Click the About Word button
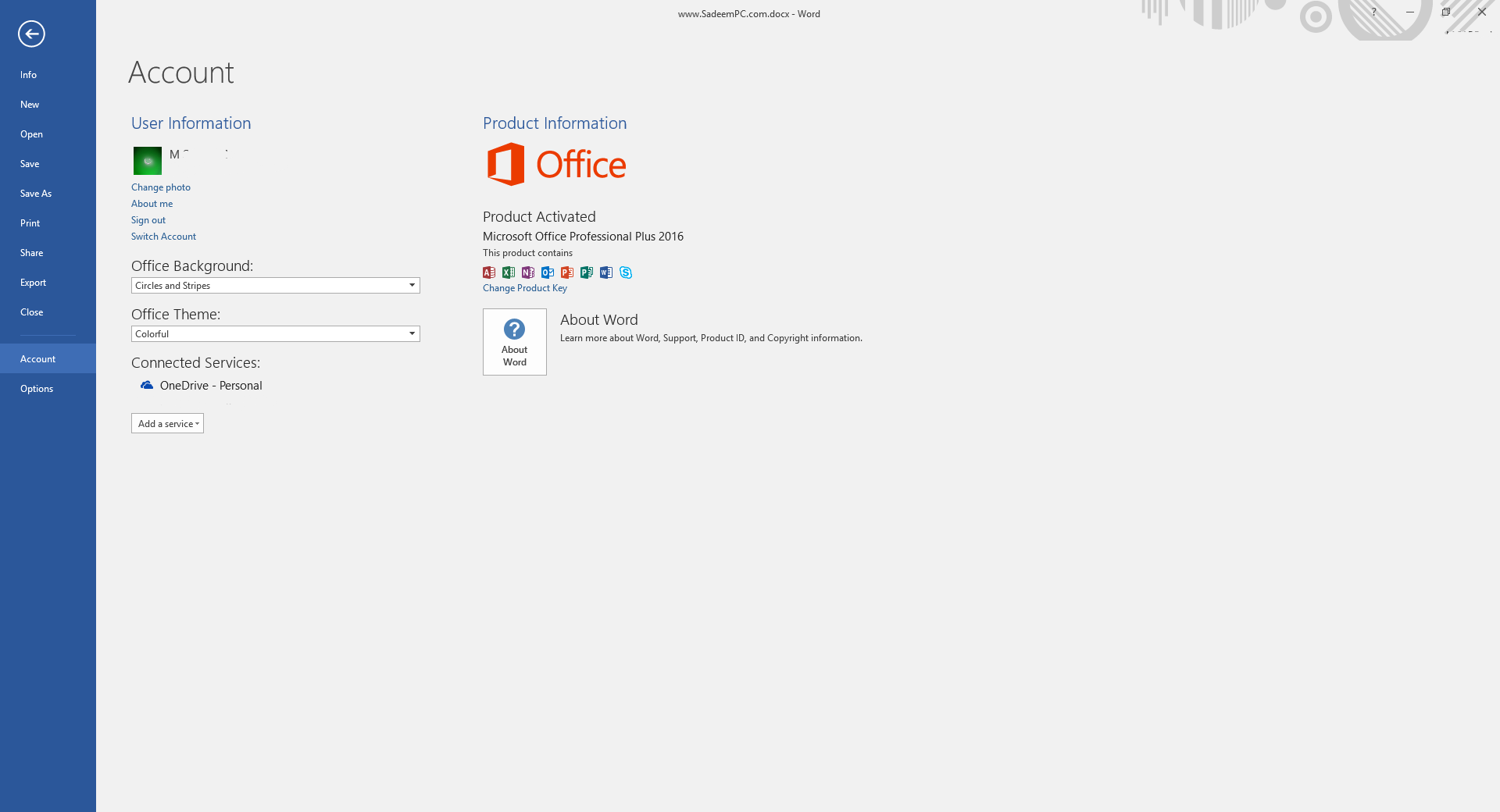 (x=515, y=342)
